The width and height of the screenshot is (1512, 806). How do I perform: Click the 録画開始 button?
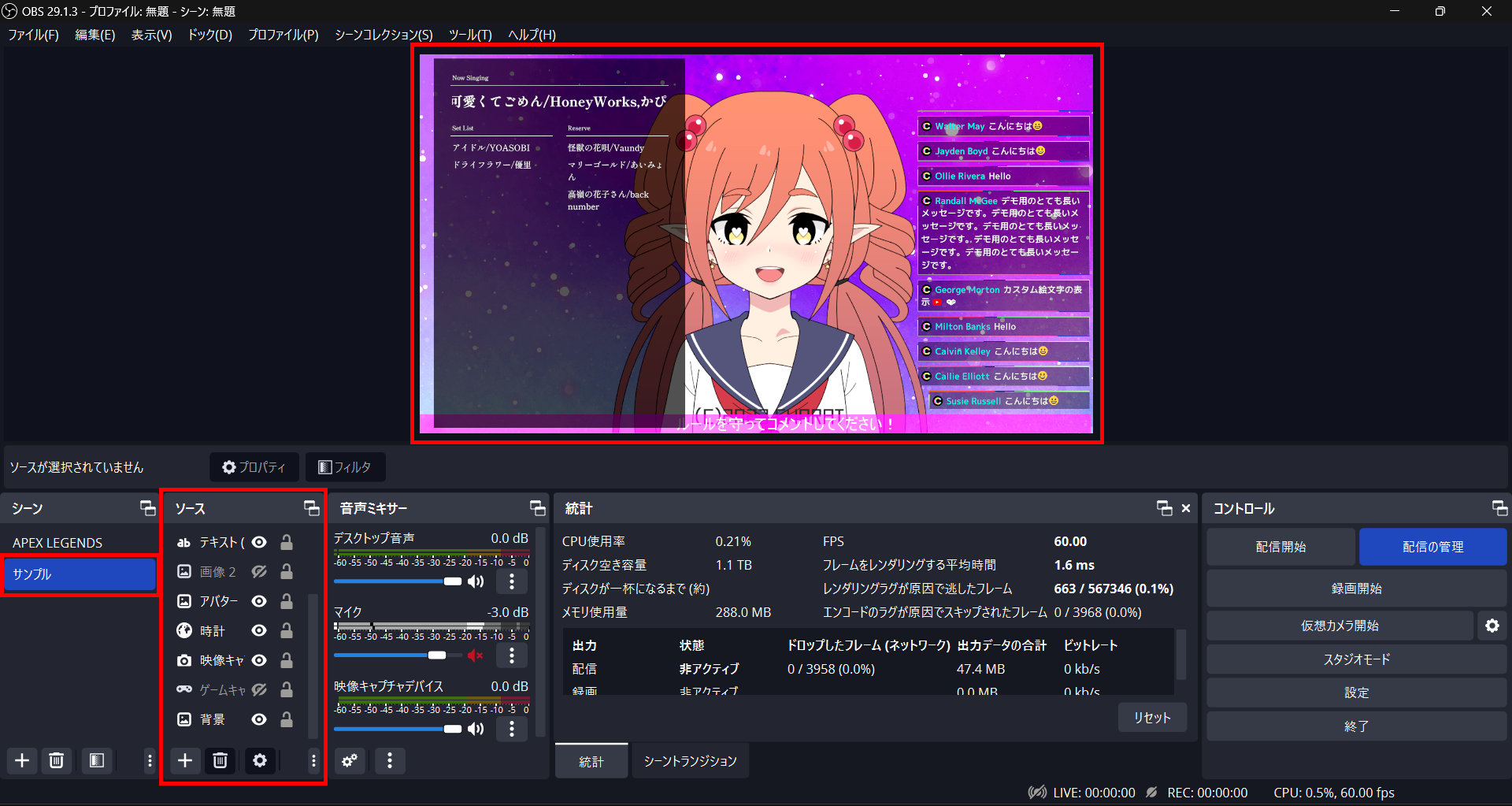tap(1356, 589)
